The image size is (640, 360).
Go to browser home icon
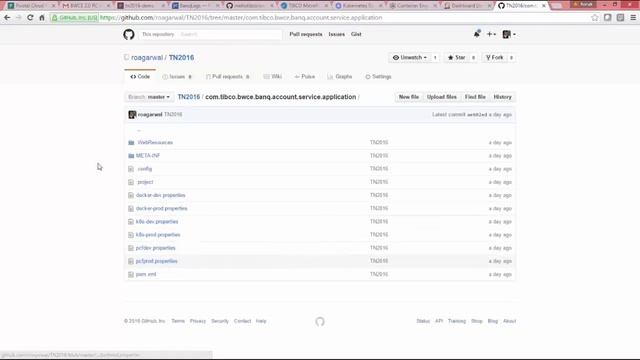42,18
